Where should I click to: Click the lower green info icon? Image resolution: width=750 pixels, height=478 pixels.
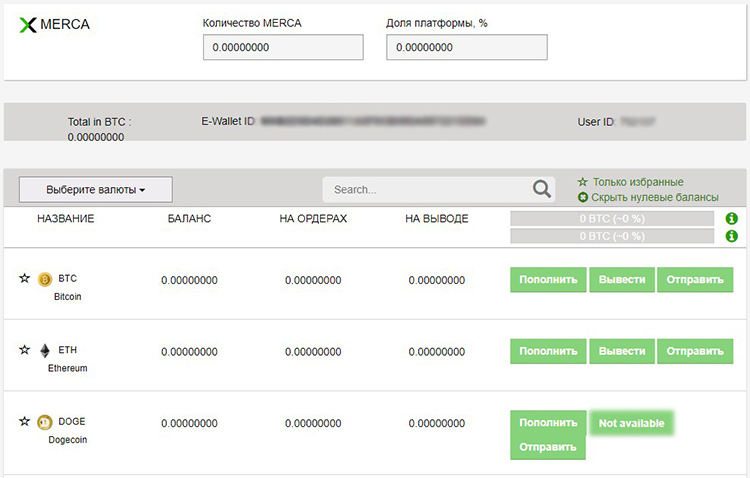(731, 236)
